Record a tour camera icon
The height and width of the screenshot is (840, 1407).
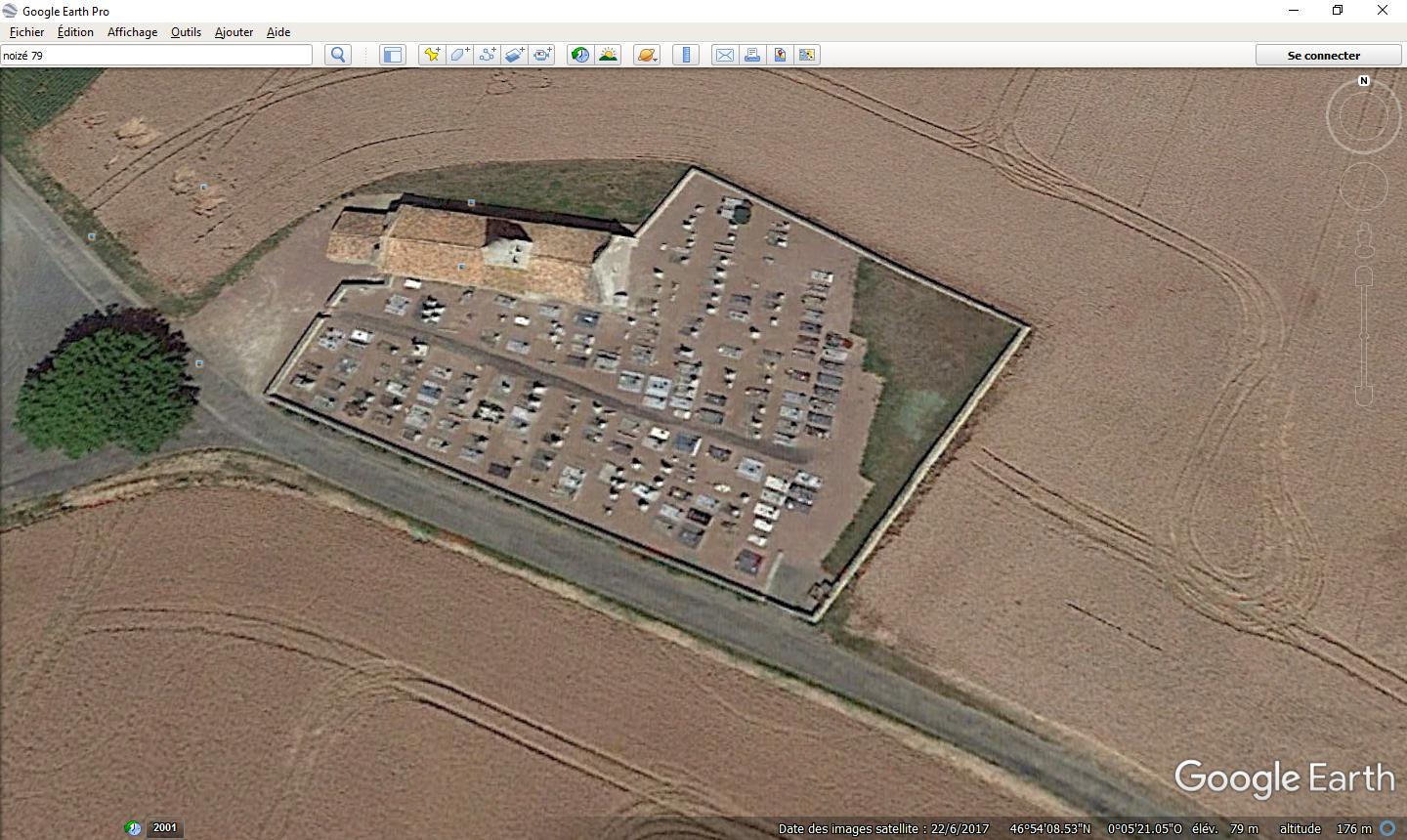coord(541,55)
